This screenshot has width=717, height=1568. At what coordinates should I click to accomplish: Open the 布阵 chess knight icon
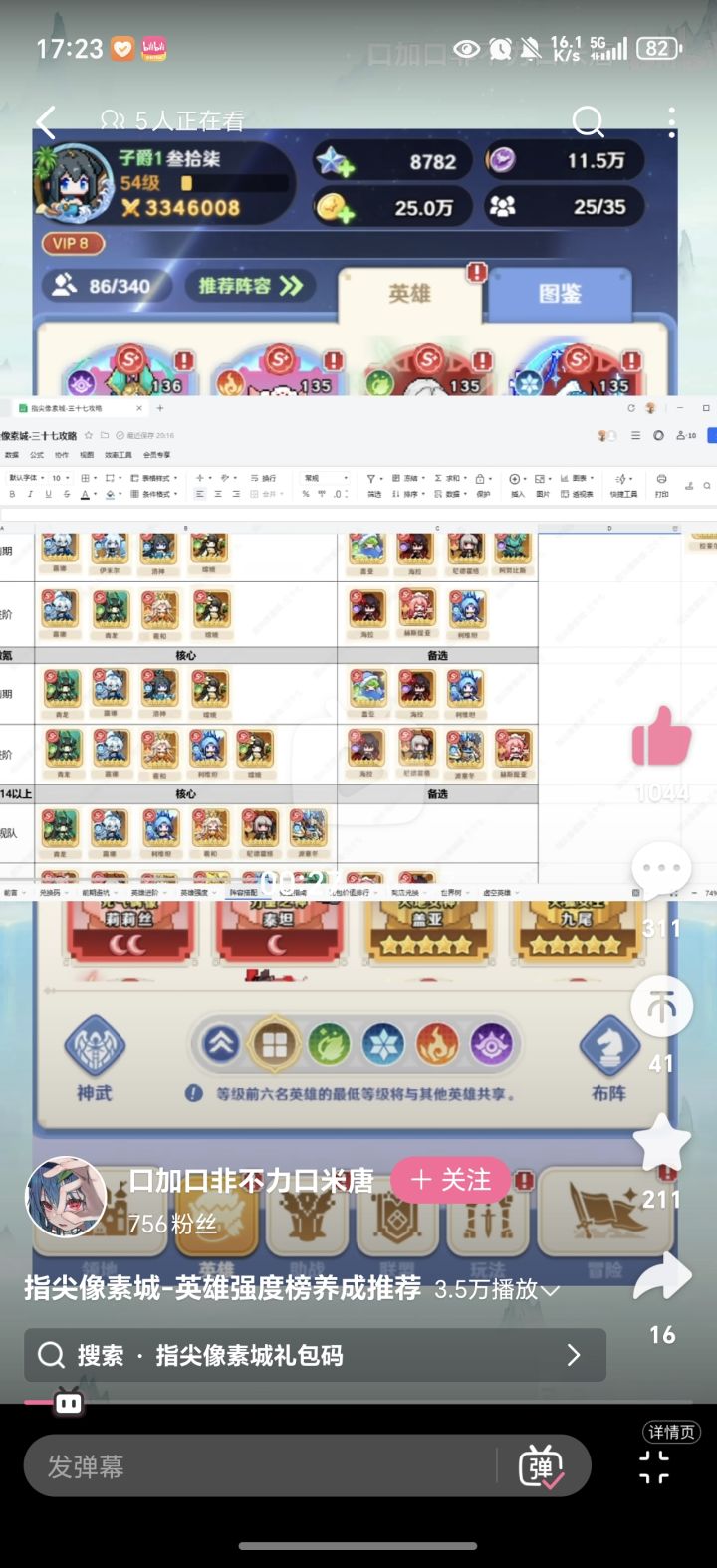point(608,1047)
